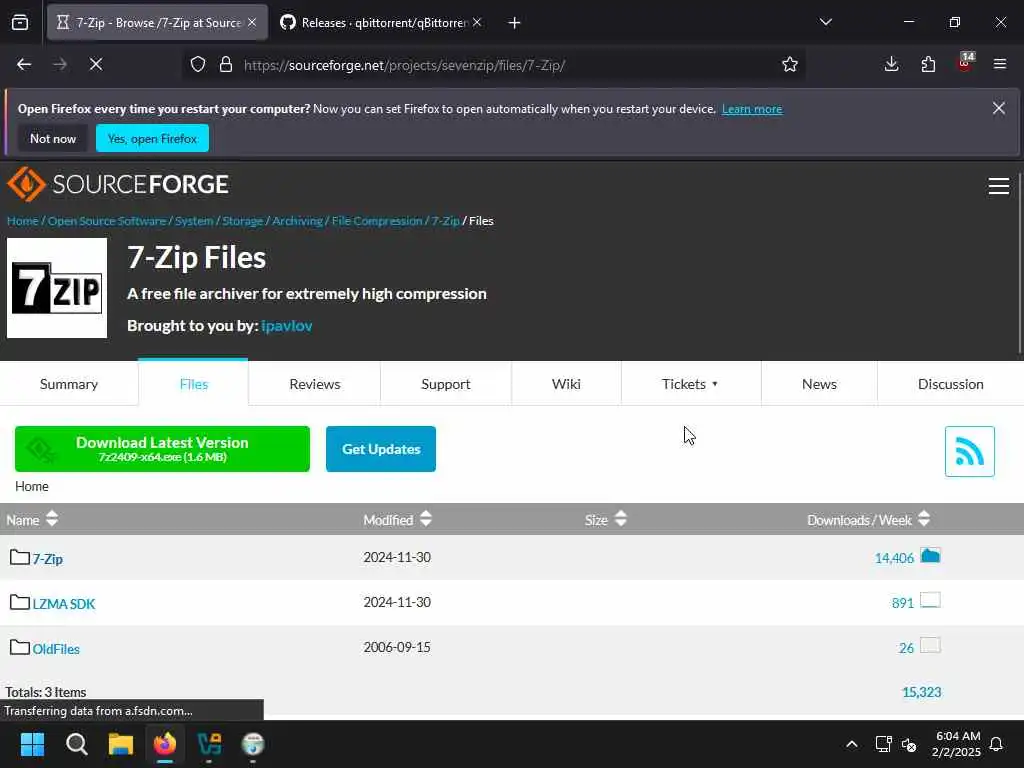Open the System breadcrumb link
The width and height of the screenshot is (1024, 768).
coord(194,221)
